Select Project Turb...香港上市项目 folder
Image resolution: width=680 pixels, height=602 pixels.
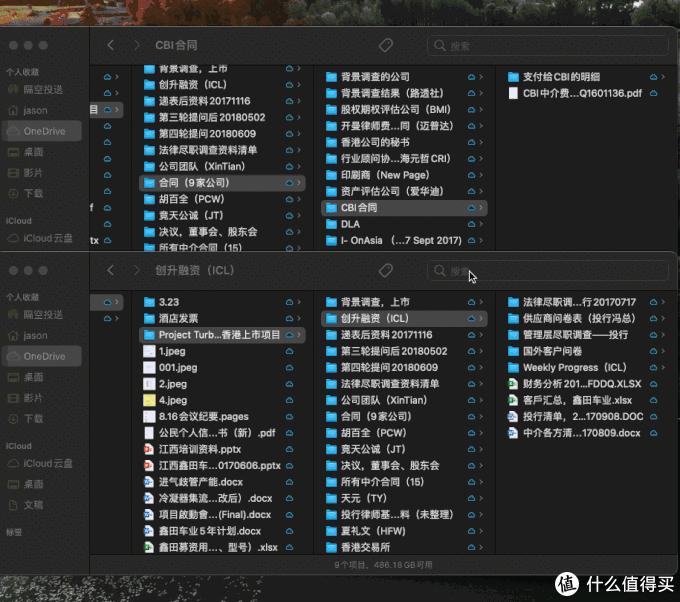(222, 335)
